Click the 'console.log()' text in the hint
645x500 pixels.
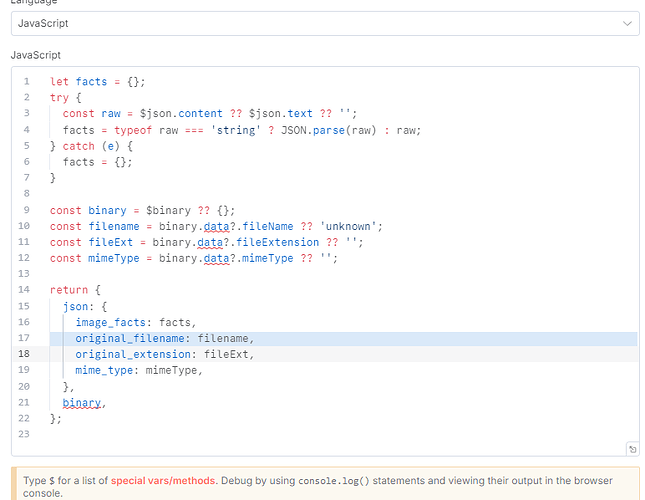pyautogui.click(x=334, y=481)
